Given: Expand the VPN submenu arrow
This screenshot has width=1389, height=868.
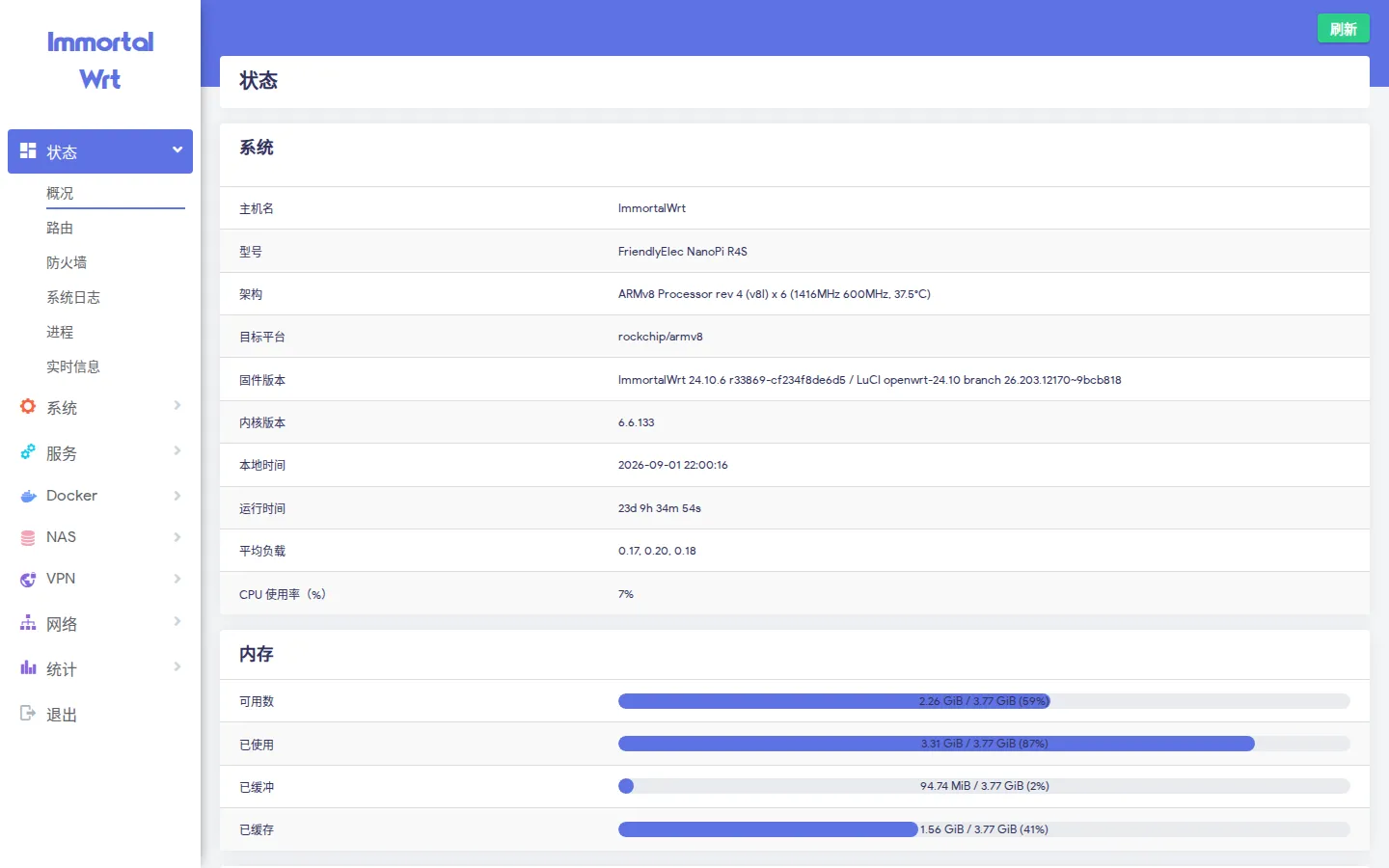Looking at the screenshot, I should (177, 579).
